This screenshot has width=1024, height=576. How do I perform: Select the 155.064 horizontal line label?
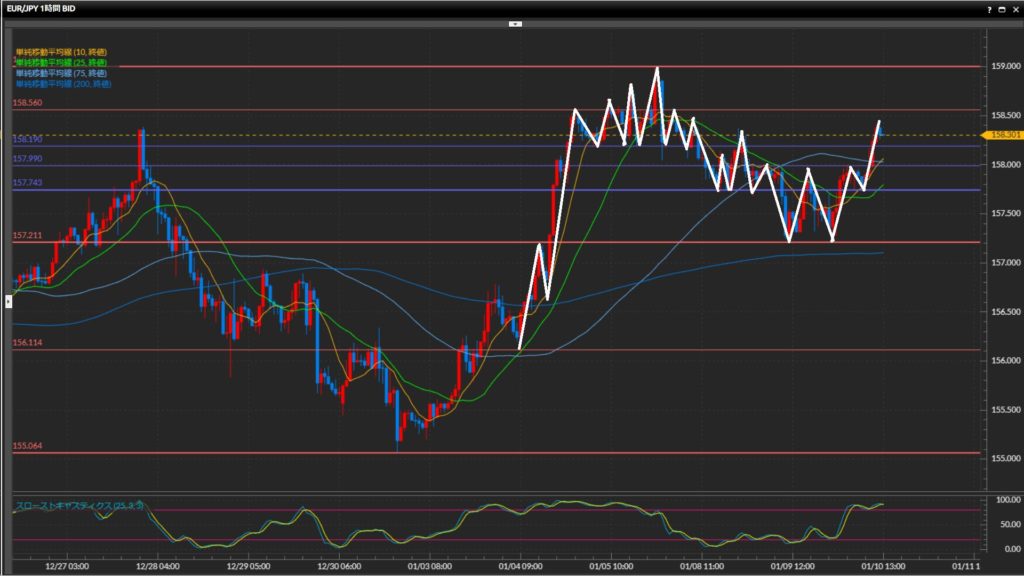[26, 446]
